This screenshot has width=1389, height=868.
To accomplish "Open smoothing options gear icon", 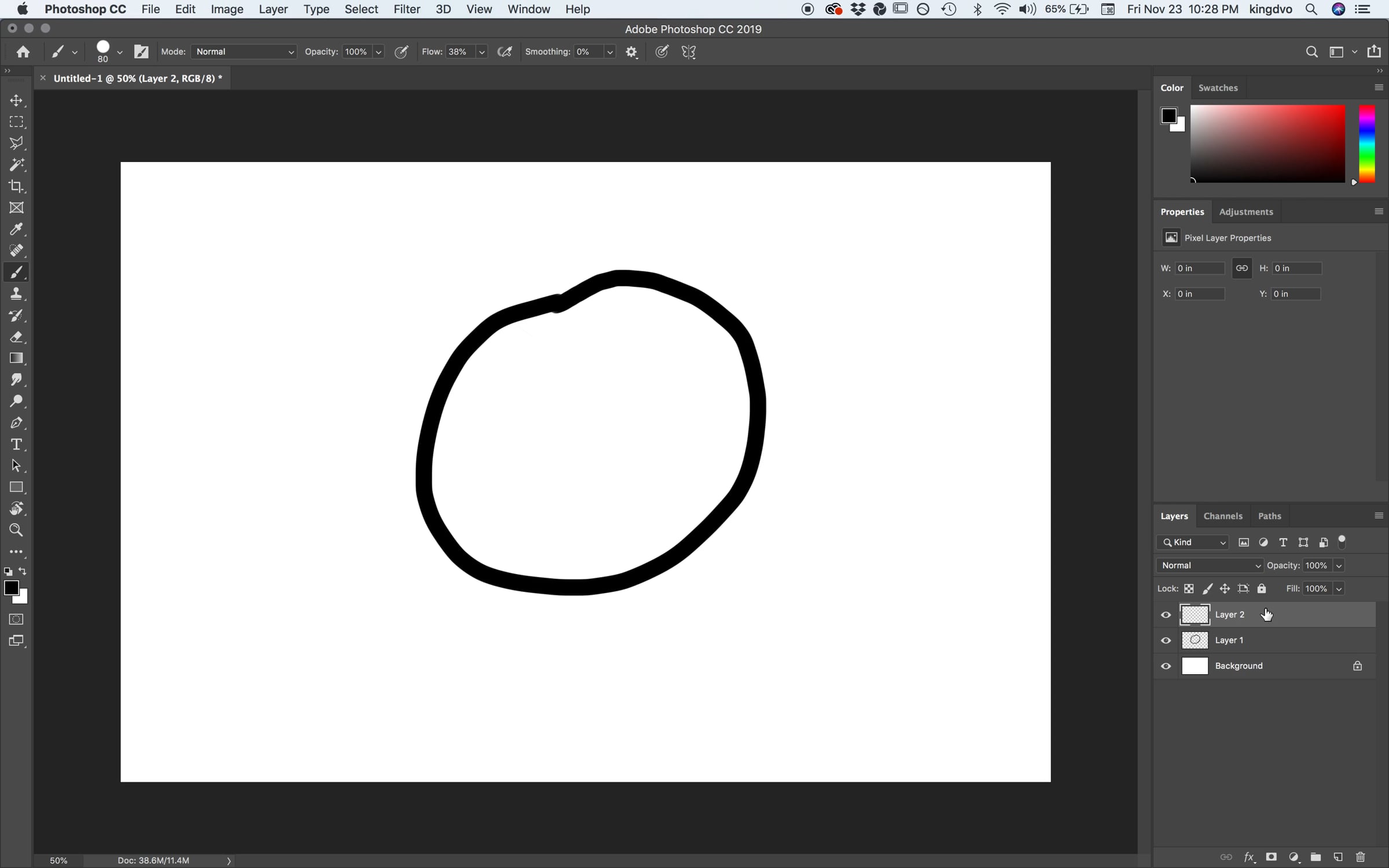I will click(x=631, y=52).
